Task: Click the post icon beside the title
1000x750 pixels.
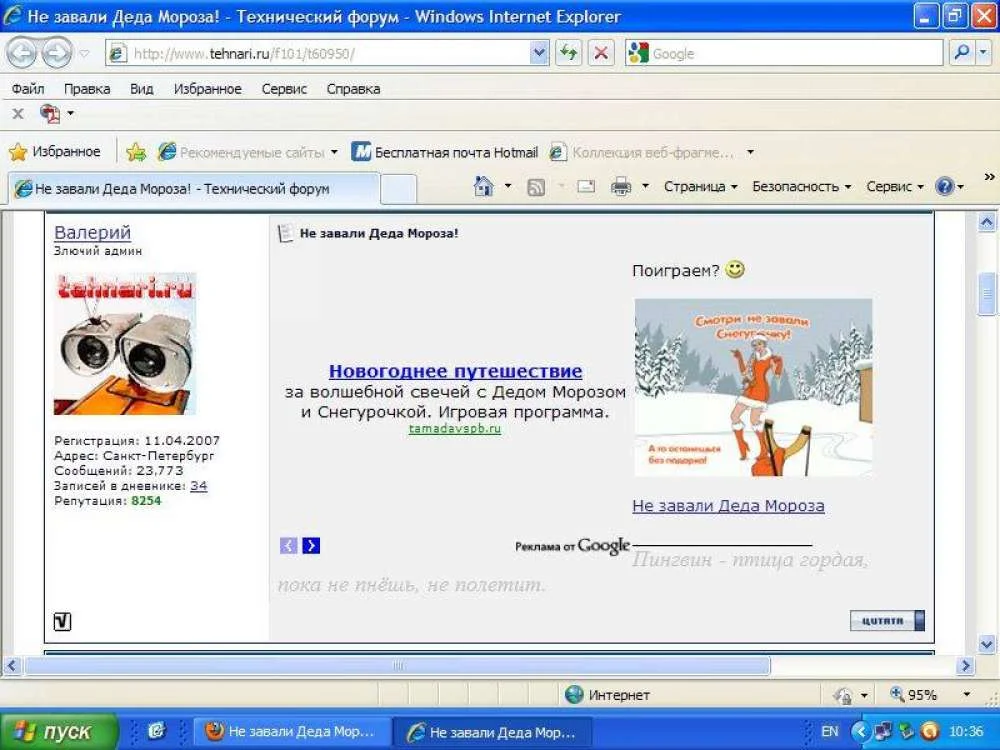Action: tap(285, 233)
